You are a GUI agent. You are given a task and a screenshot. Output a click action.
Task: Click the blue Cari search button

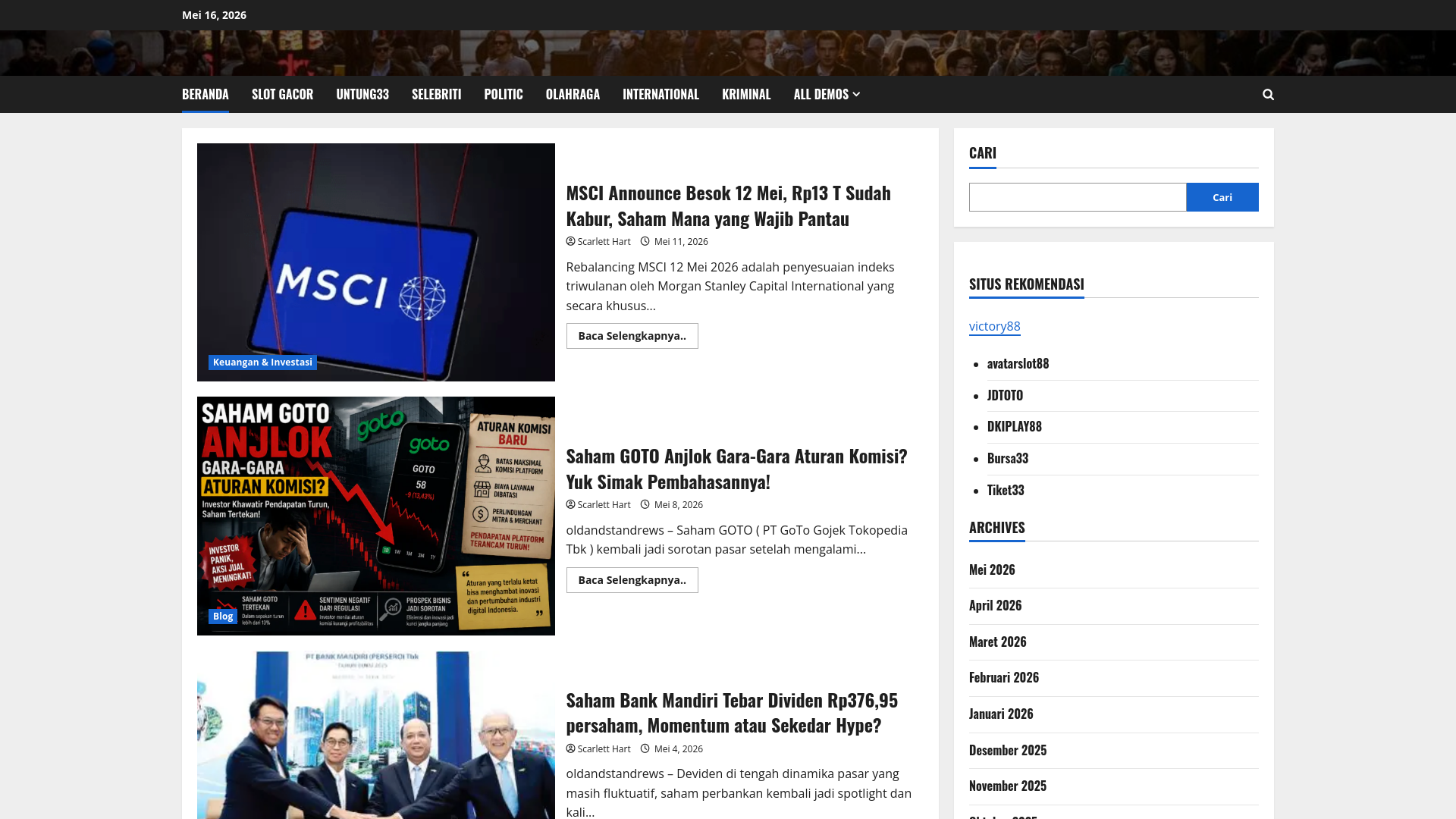pyautogui.click(x=1222, y=197)
